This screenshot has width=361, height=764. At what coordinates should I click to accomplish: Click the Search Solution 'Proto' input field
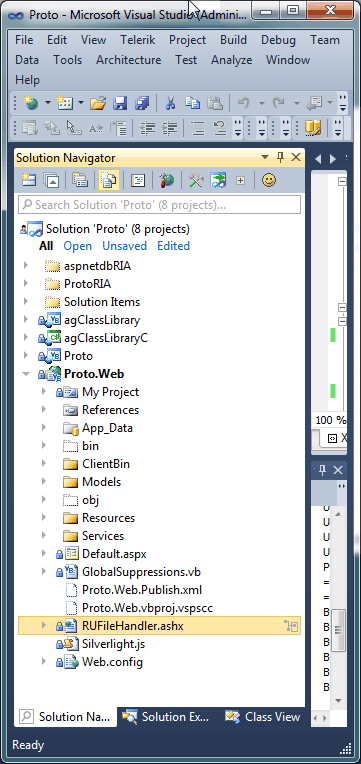159,205
